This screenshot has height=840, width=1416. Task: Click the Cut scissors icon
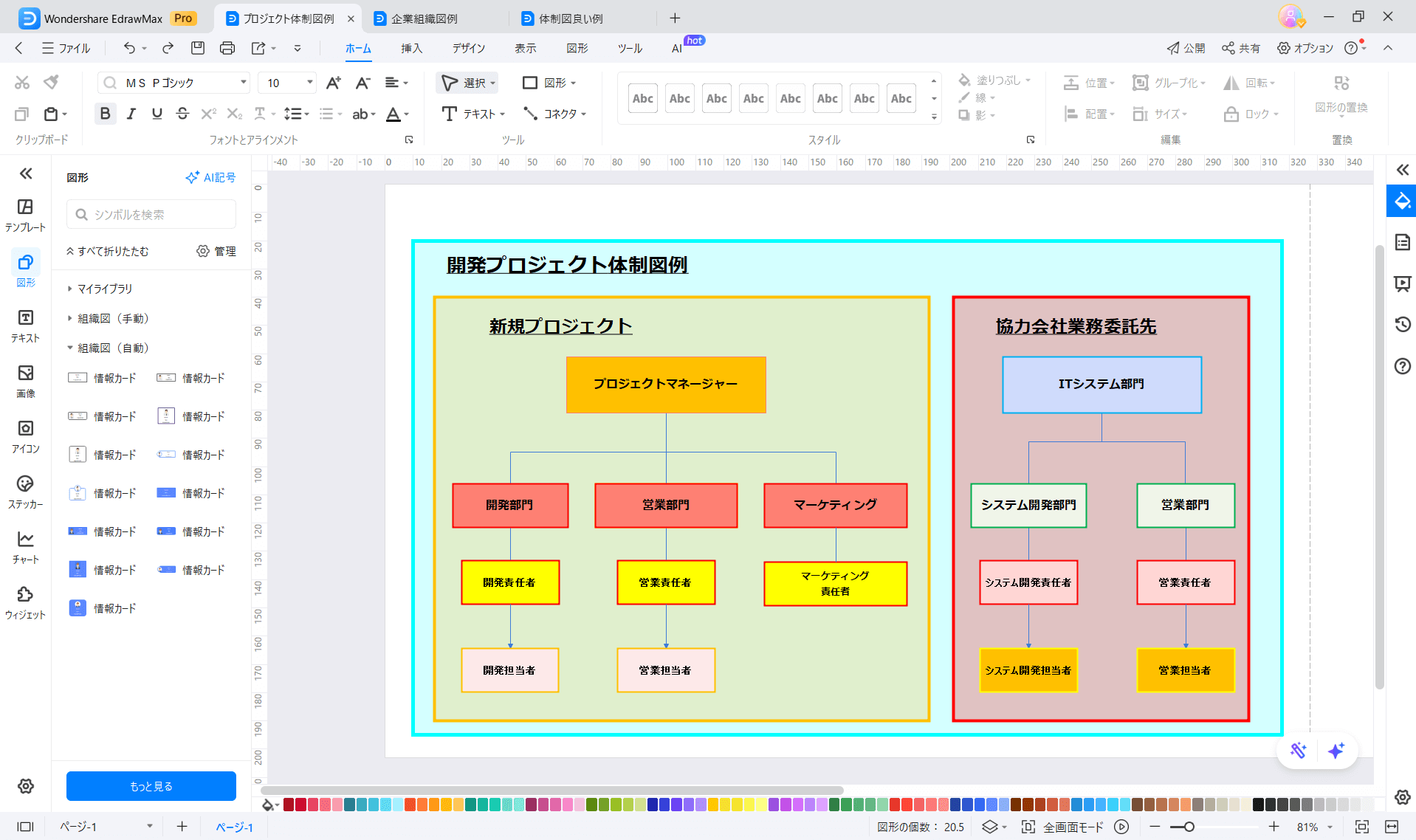[22, 82]
